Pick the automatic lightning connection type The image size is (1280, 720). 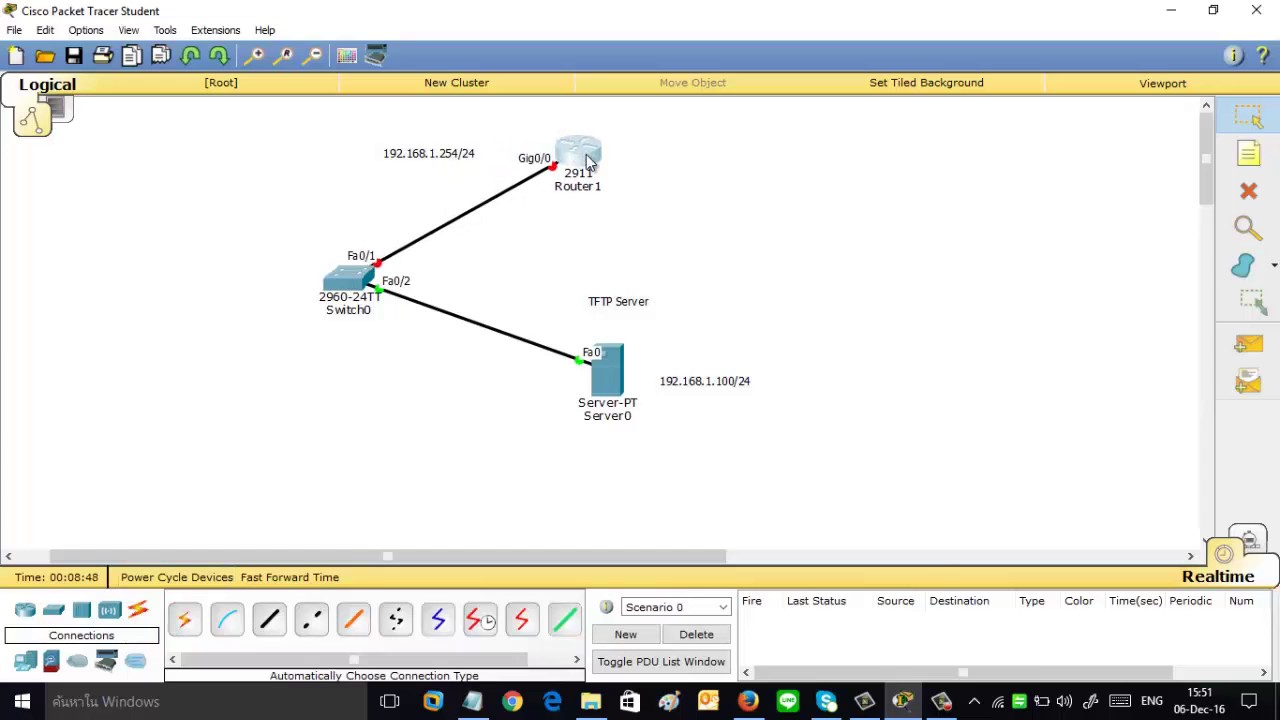(x=185, y=620)
